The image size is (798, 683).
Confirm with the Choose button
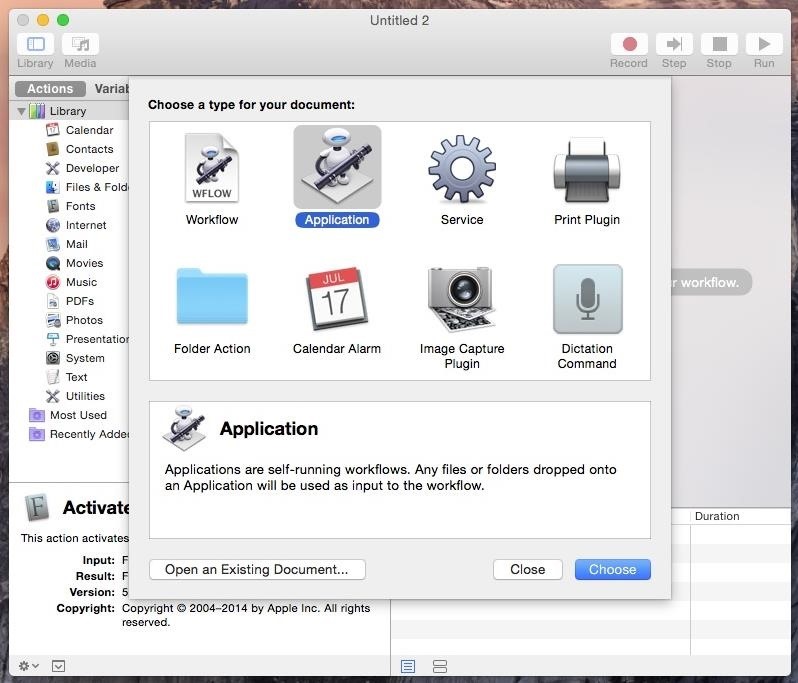pos(613,570)
